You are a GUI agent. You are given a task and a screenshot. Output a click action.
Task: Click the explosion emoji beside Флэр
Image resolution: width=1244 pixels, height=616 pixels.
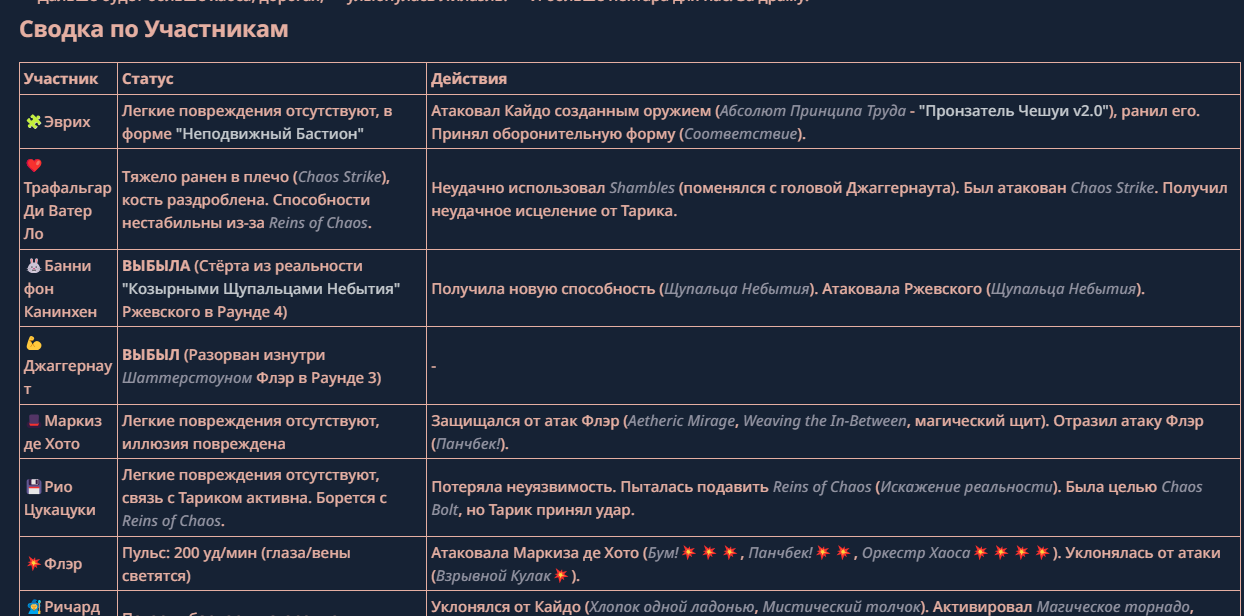tap(33, 564)
